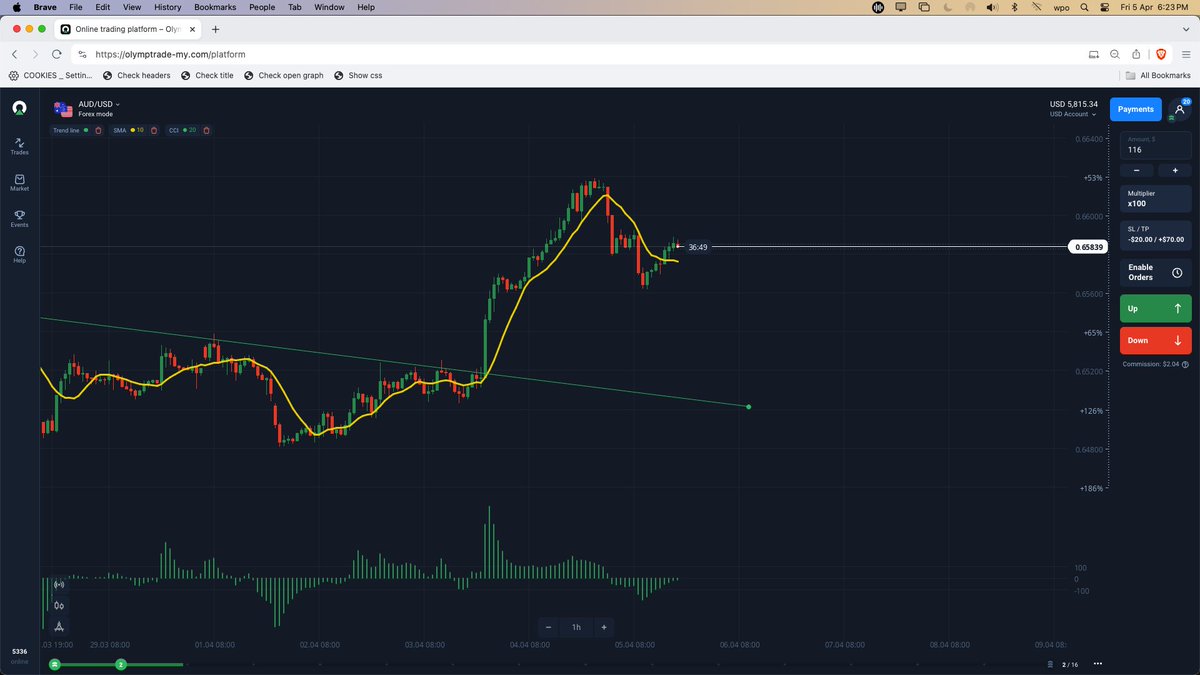Image resolution: width=1200 pixels, height=675 pixels.
Task: Click the blue Payments button
Action: coord(1135,109)
